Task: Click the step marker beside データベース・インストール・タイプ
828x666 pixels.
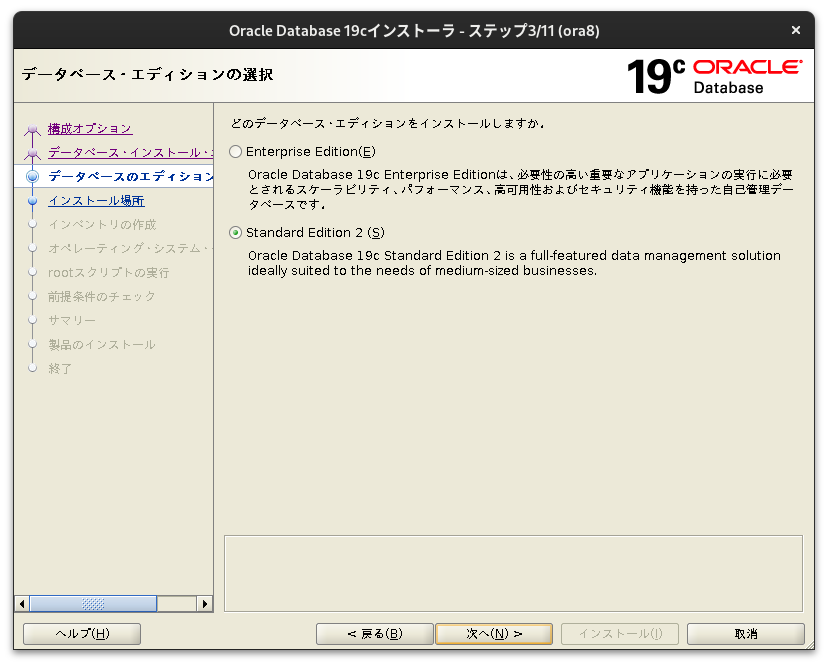Action: pos(33,152)
